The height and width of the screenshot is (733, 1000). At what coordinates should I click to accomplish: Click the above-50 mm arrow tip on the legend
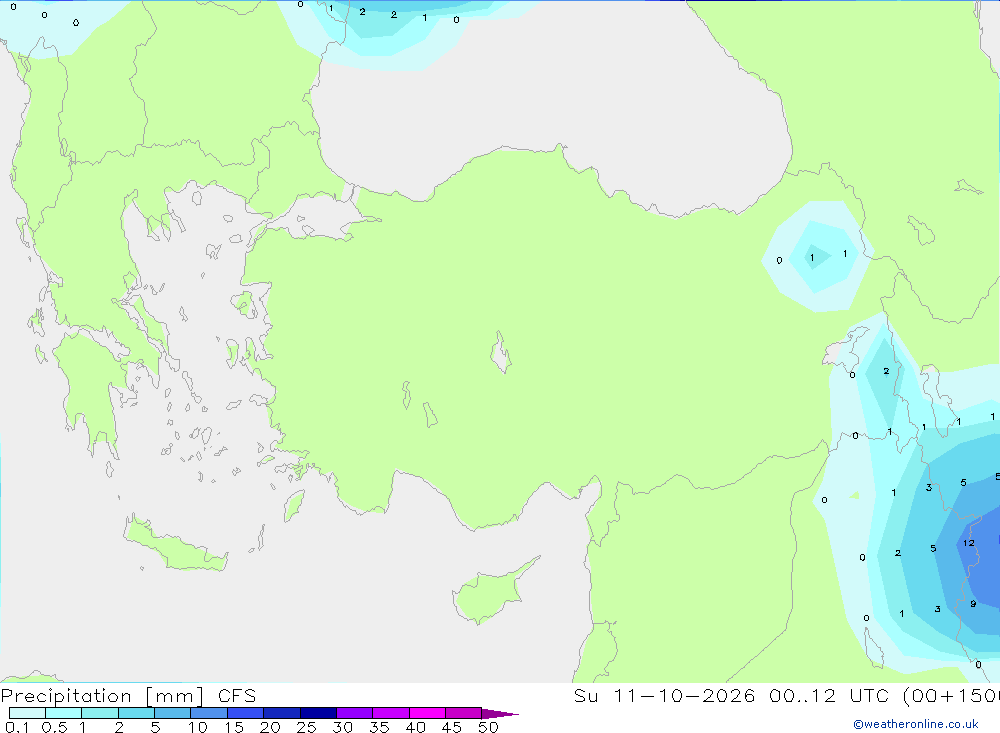pos(500,714)
